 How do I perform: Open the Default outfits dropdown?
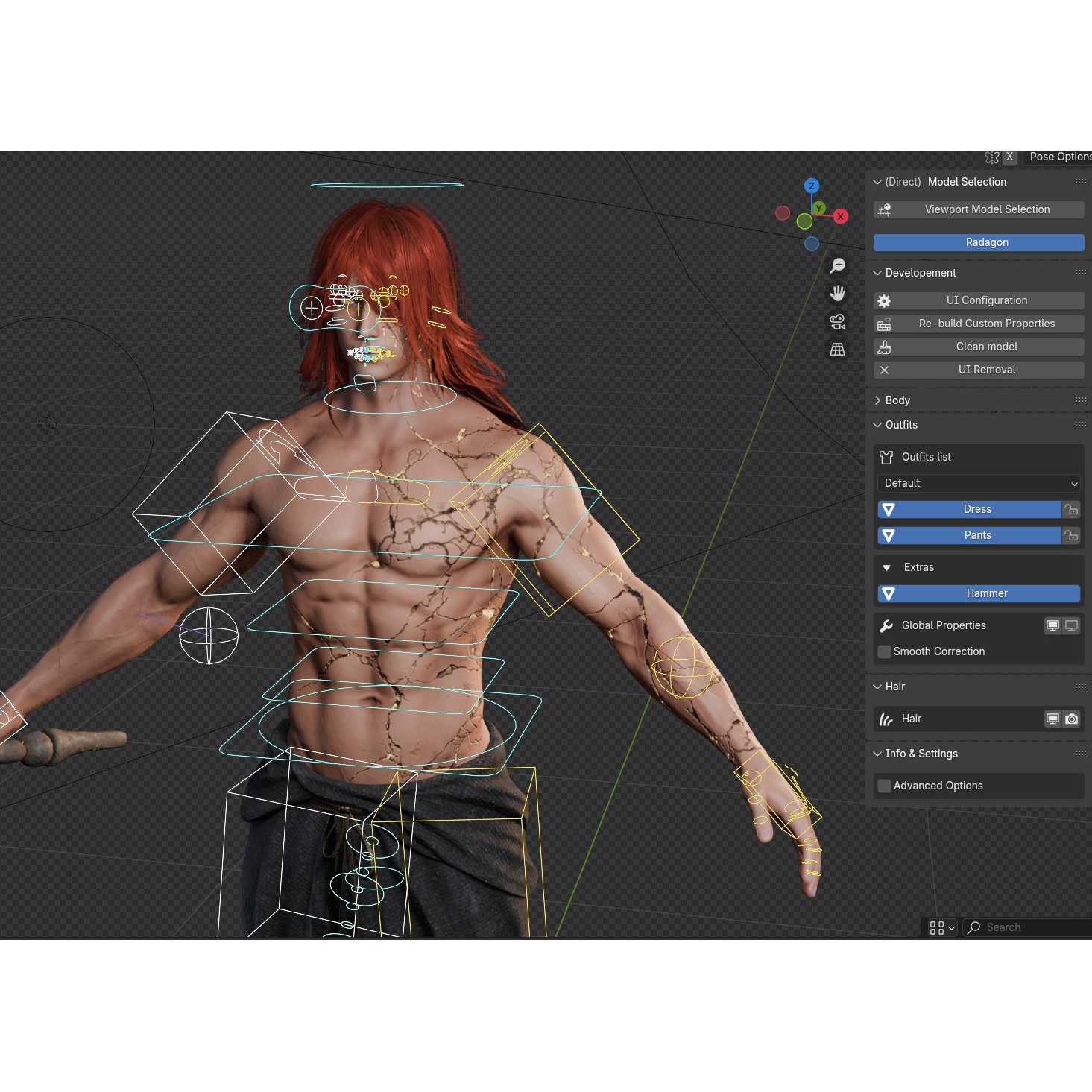point(979,483)
